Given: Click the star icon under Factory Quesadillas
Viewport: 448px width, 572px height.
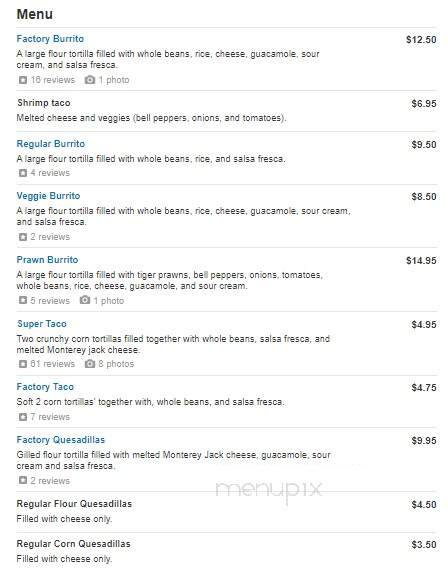Looking at the screenshot, I should (23, 480).
